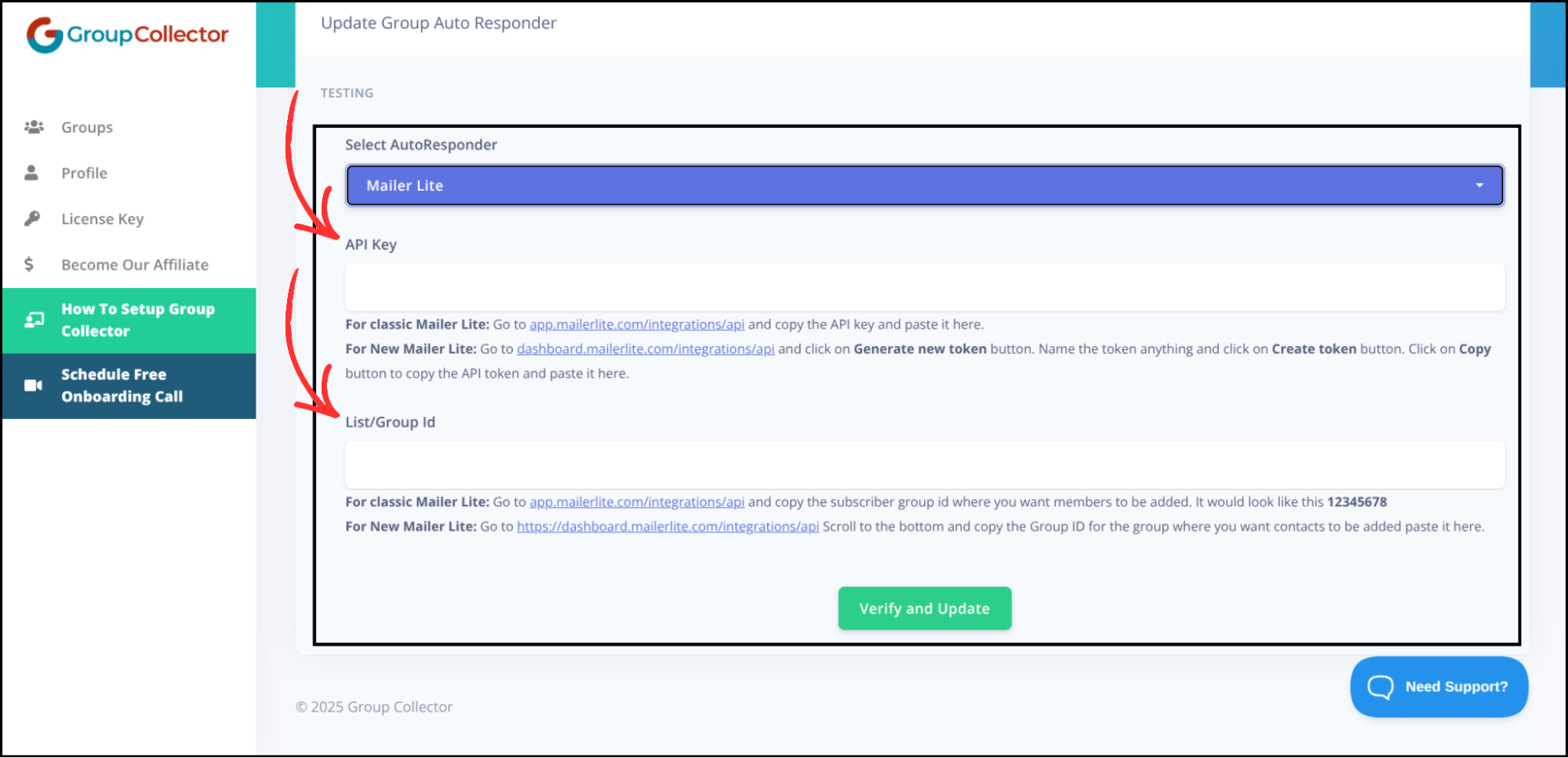Click the Group Collector logo
Screen dimensions: 1568x758
point(128,33)
